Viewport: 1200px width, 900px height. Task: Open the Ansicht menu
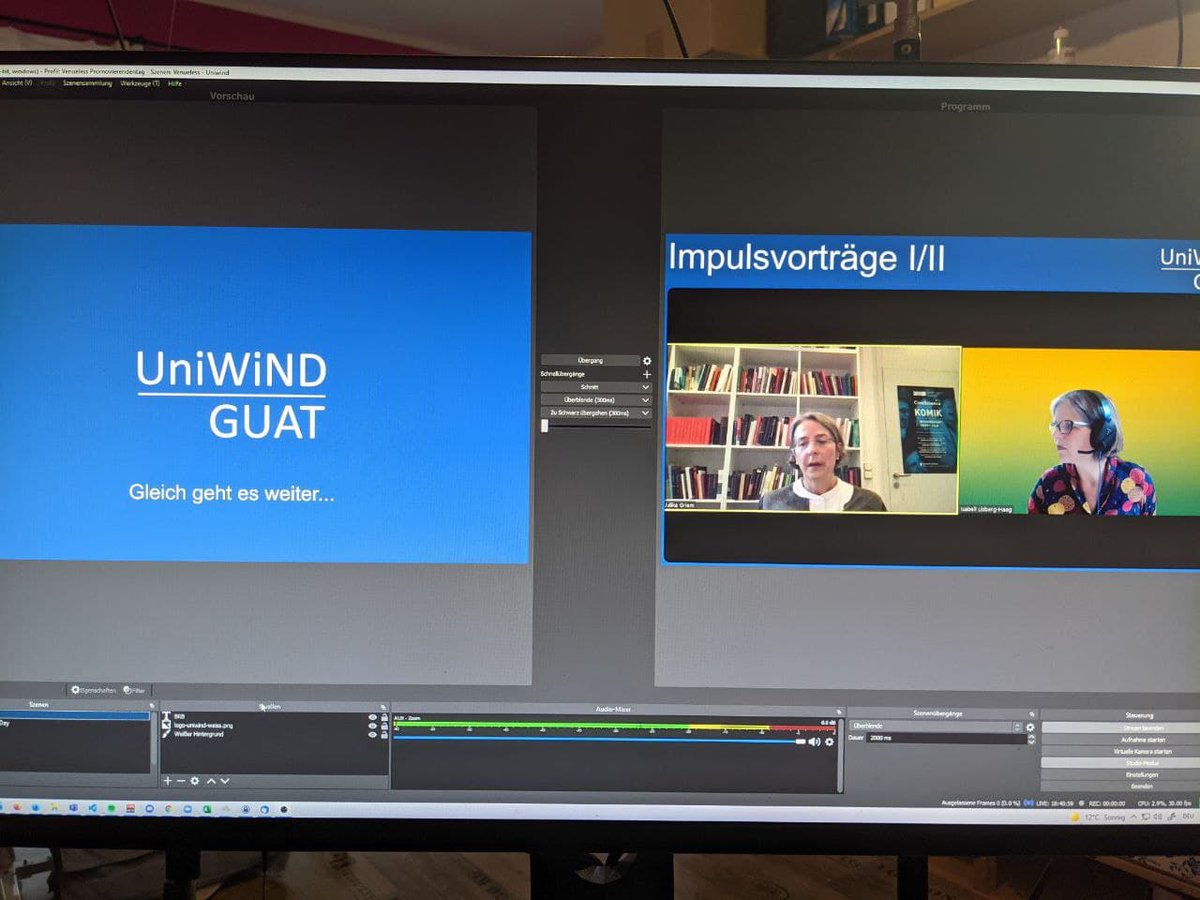17,83
